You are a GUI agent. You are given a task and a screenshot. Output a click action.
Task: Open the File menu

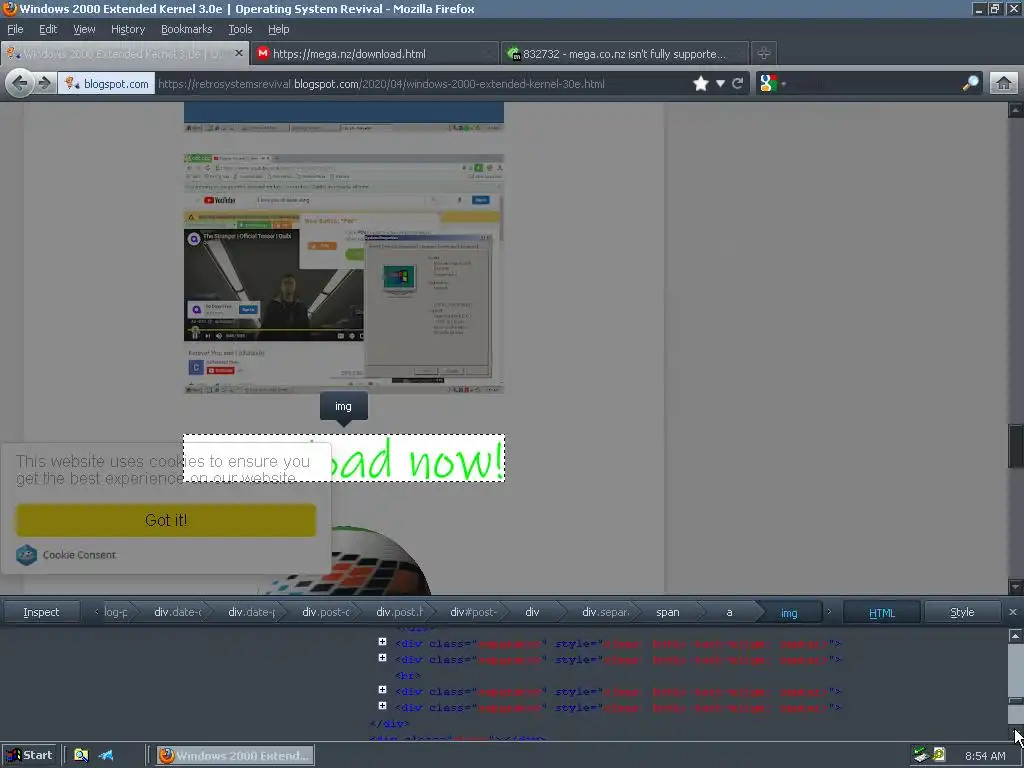15,29
